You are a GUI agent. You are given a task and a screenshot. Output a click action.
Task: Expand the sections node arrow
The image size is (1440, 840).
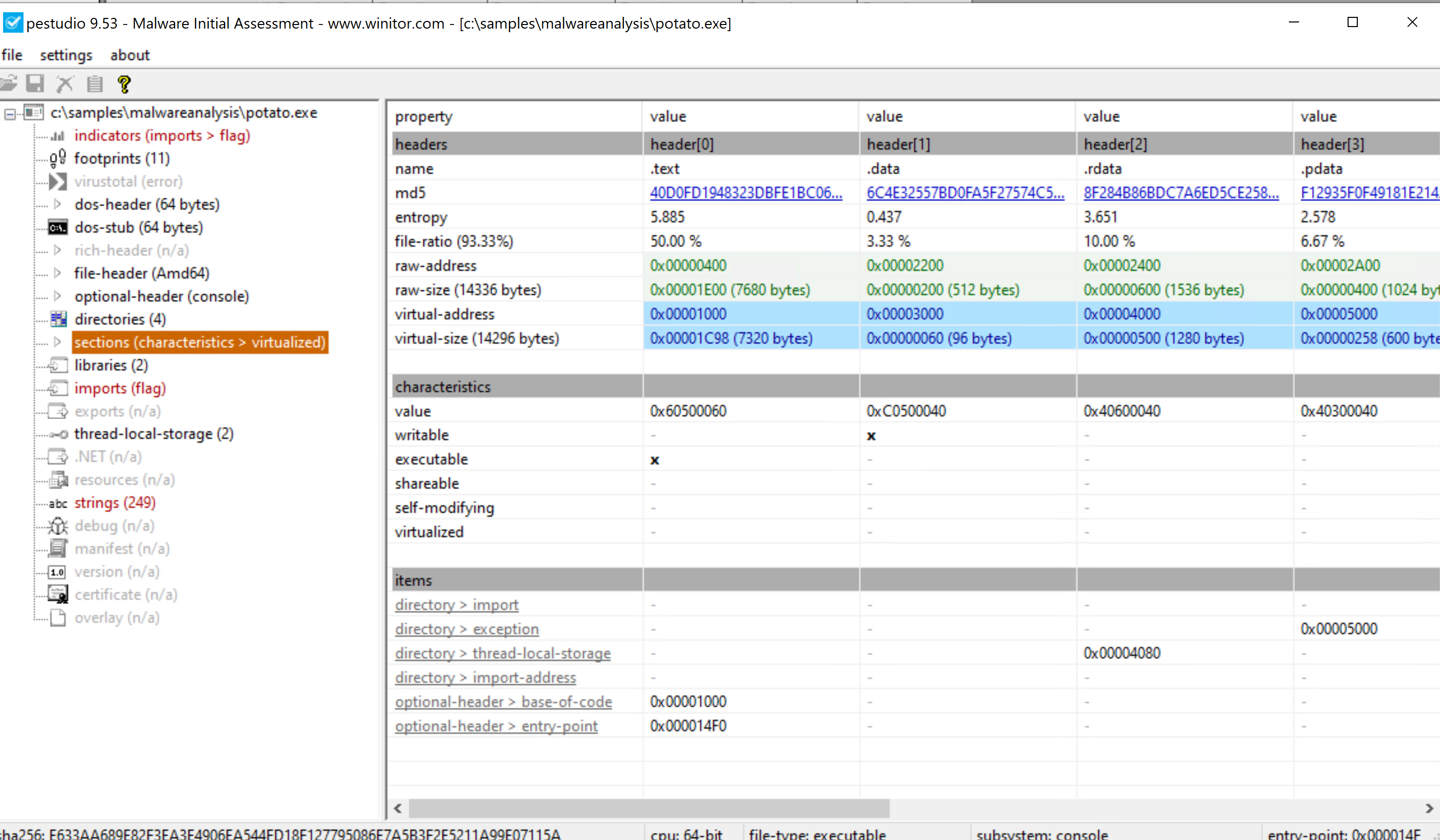click(58, 342)
